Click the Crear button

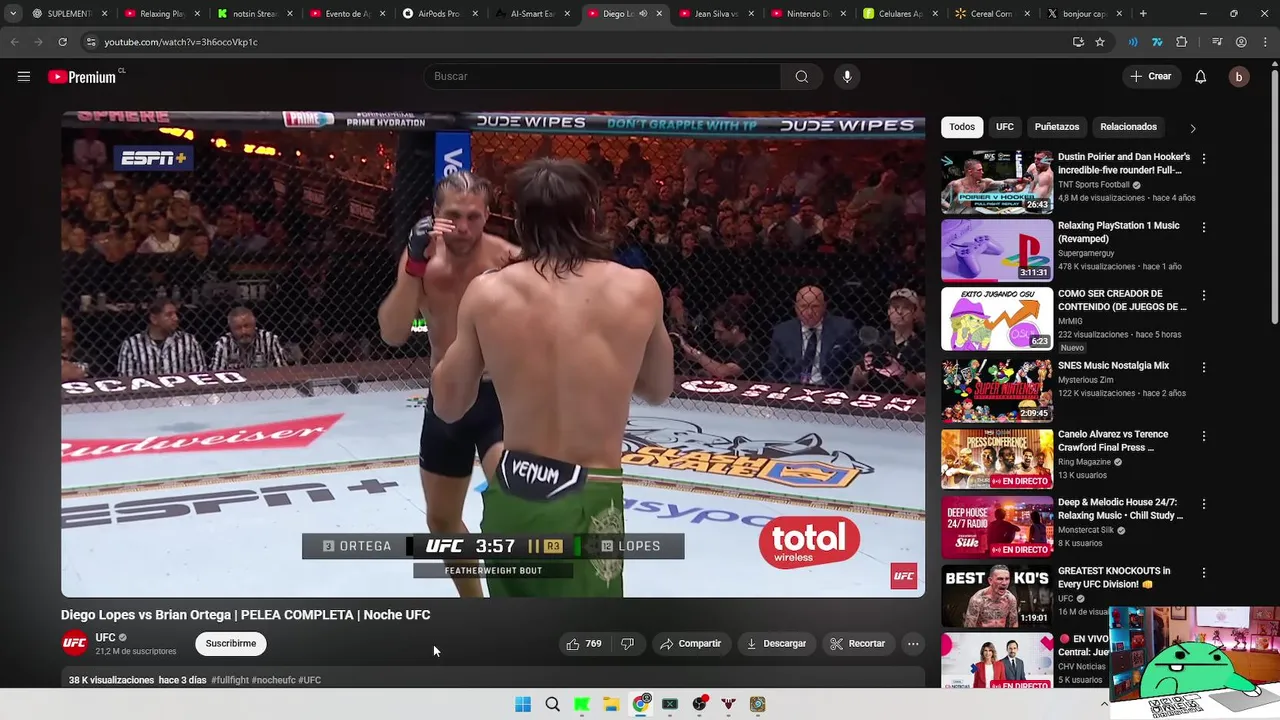[x=1150, y=77]
